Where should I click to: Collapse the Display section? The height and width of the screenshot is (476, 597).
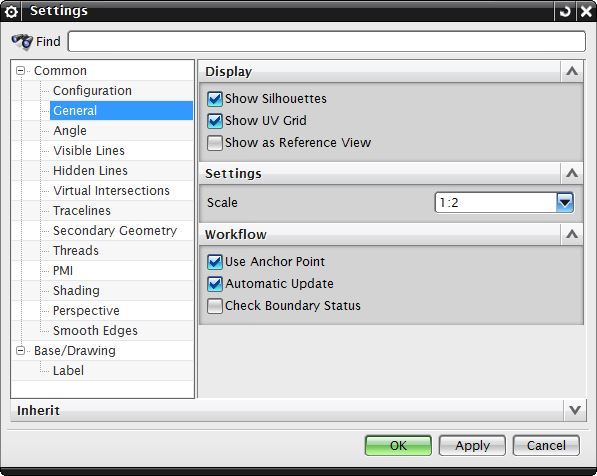tap(572, 71)
